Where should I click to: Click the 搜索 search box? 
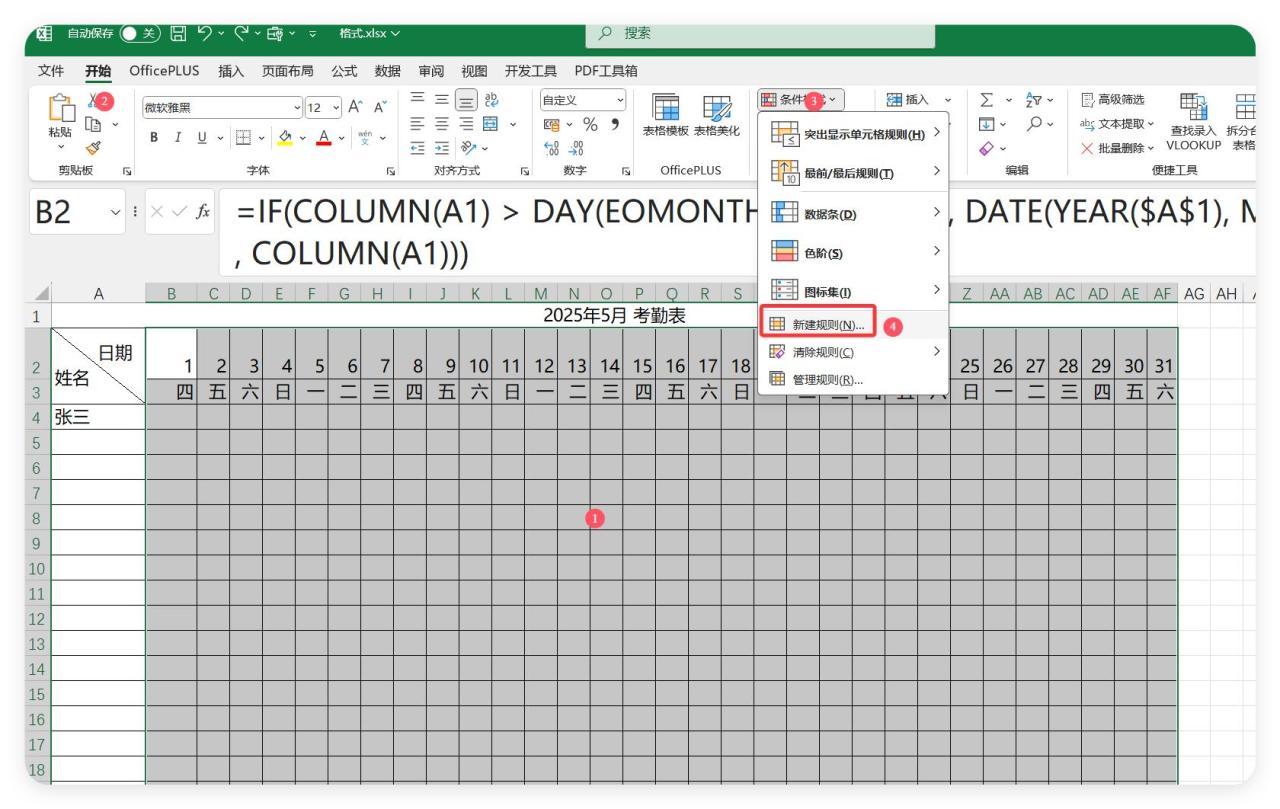[760, 33]
